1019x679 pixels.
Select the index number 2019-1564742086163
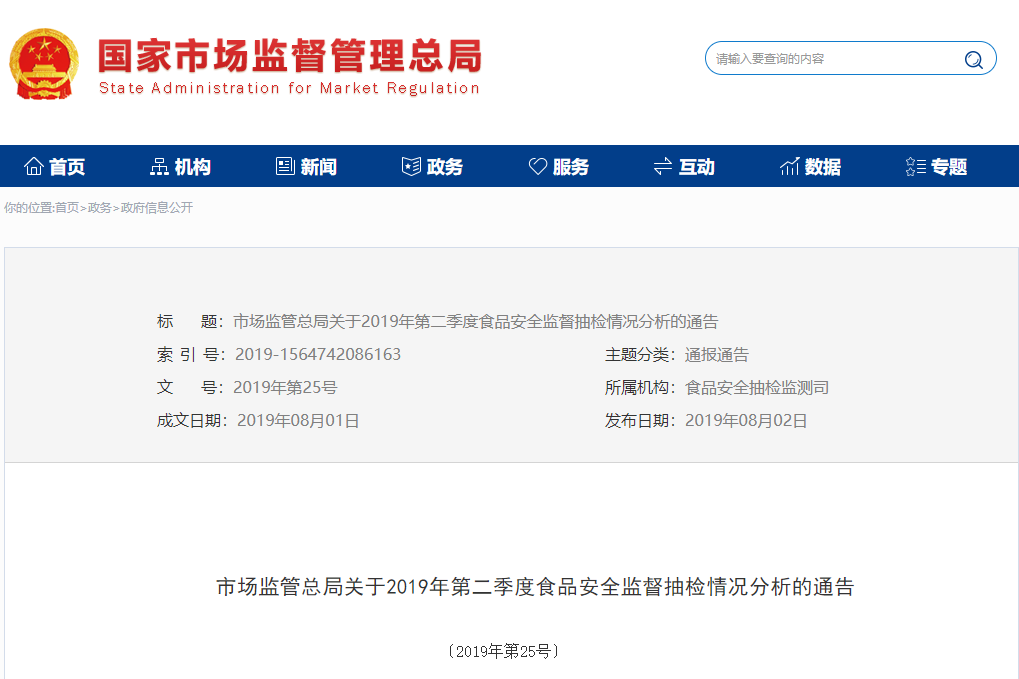(318, 354)
